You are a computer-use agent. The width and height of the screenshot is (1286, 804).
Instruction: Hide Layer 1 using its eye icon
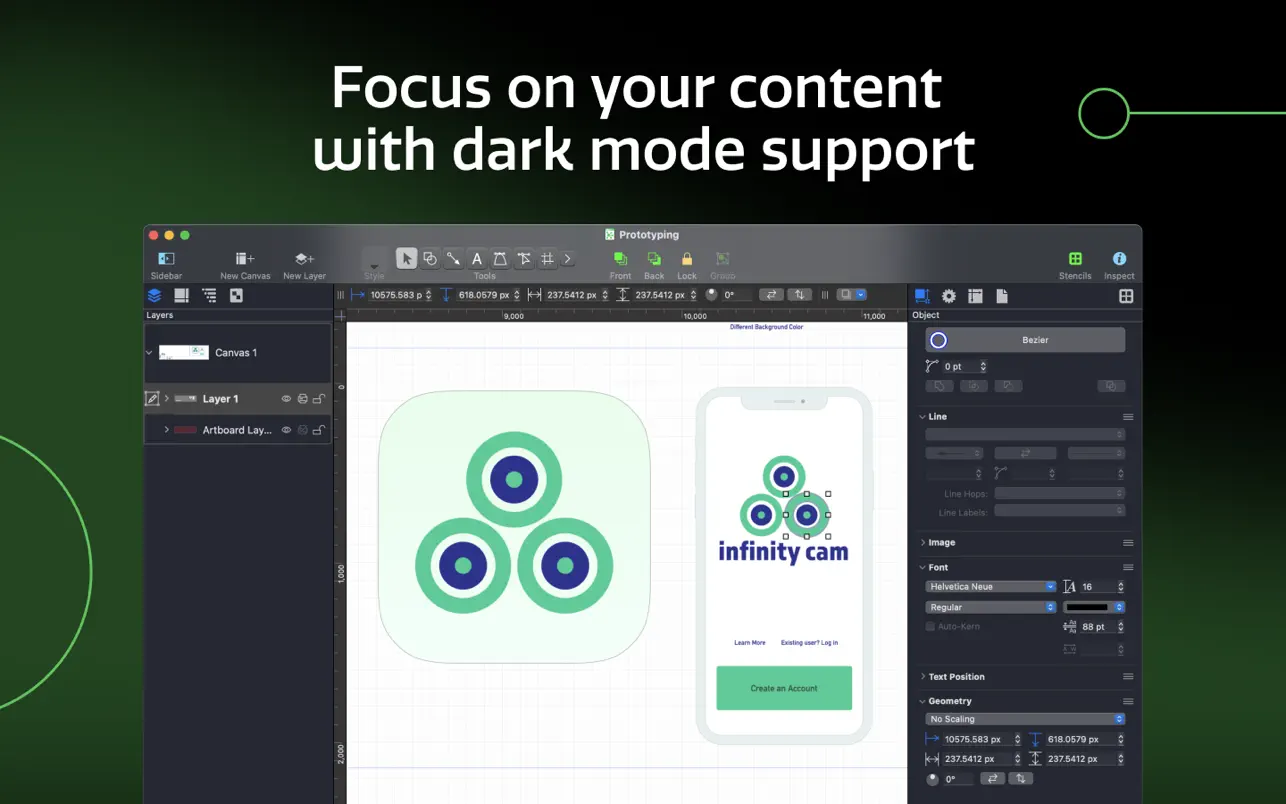click(286, 399)
